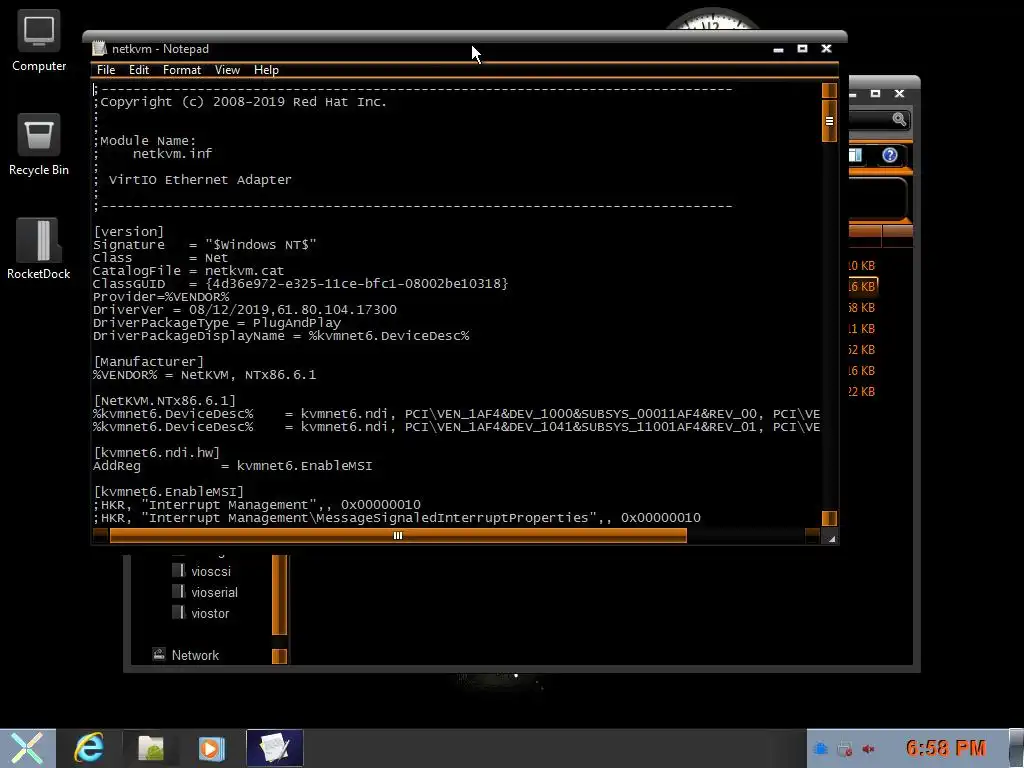Click the 58 KB file size entry in Explorer
1024x768 pixels.
pyautogui.click(x=861, y=307)
